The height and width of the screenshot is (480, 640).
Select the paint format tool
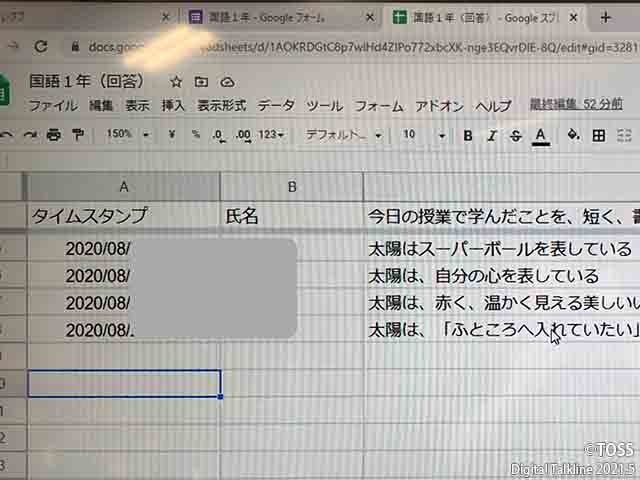pos(78,135)
